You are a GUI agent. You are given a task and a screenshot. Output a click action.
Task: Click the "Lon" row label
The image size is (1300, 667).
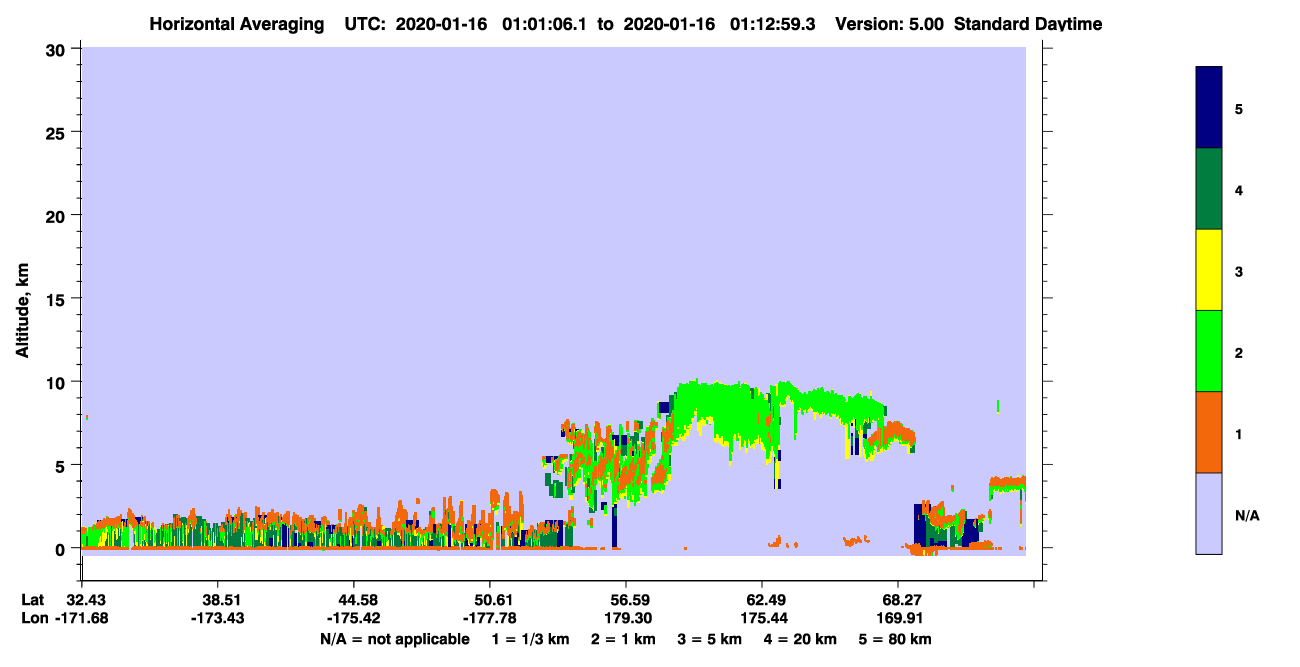pyautogui.click(x=34, y=618)
